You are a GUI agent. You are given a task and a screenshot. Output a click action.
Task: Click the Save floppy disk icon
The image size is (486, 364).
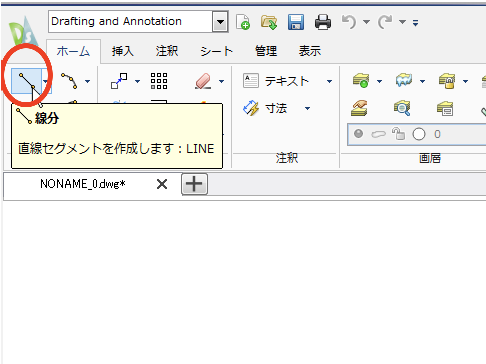point(296,22)
